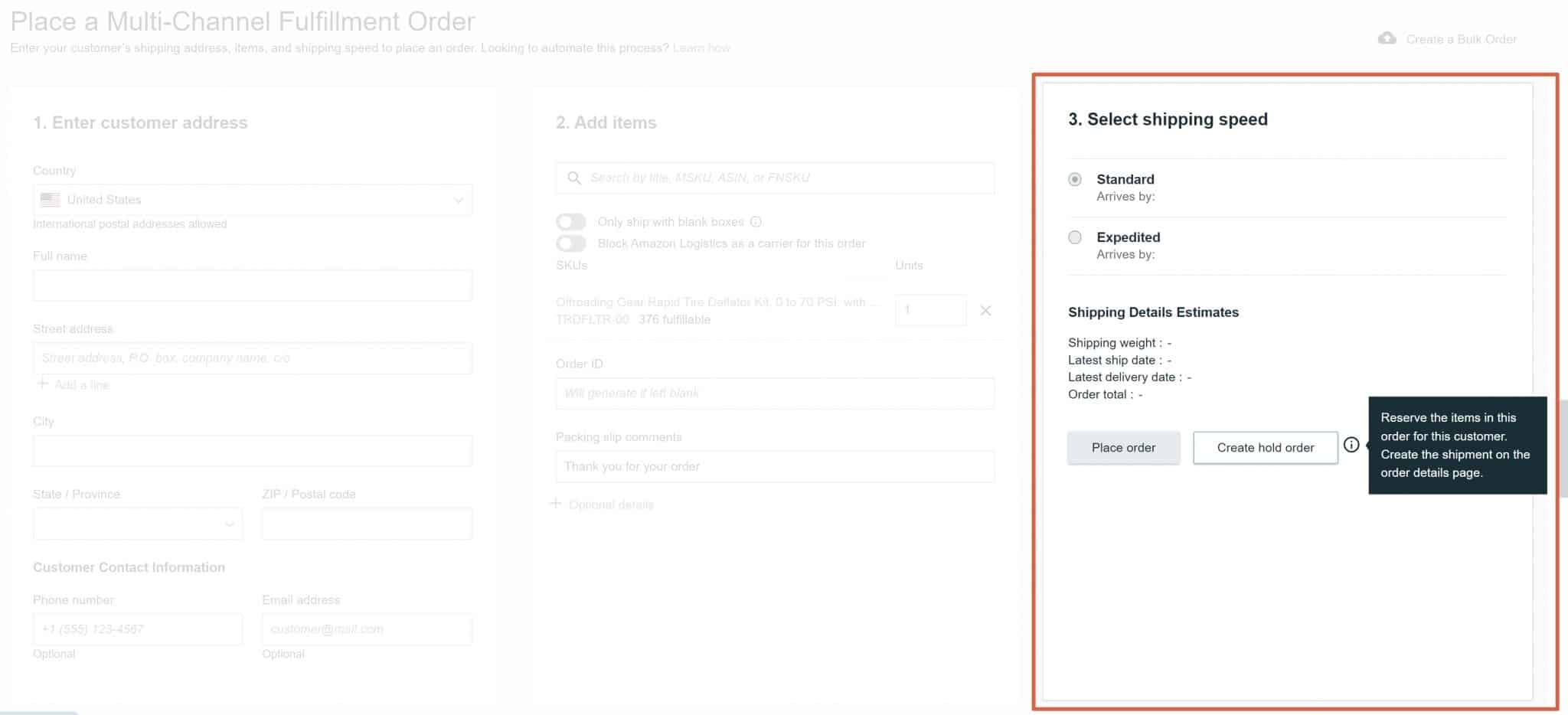Click the Offroading Gear Rapid Tire Deflator item text
1568x715 pixels.
717,302
